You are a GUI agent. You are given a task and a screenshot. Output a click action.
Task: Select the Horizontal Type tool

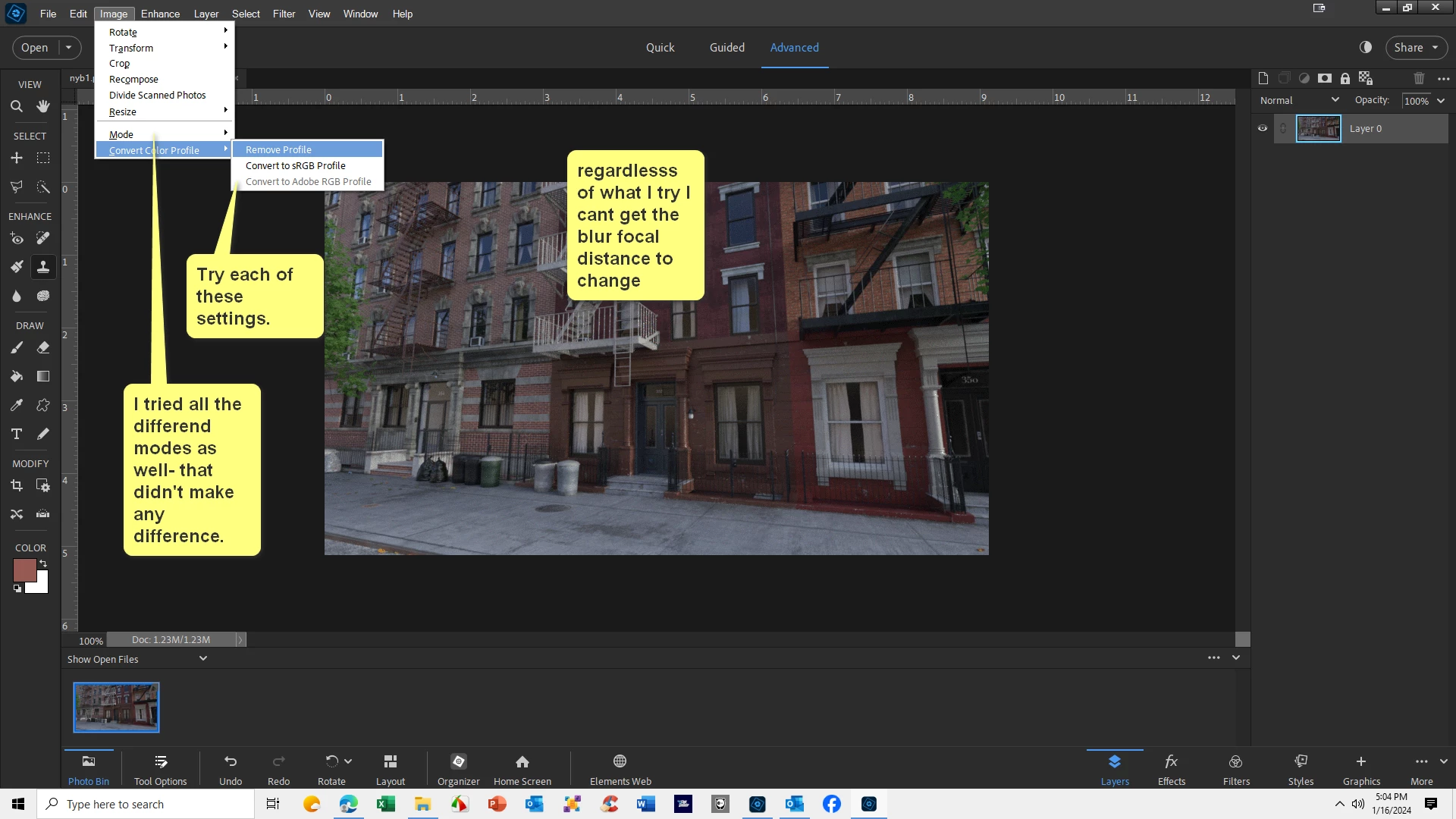click(x=16, y=434)
